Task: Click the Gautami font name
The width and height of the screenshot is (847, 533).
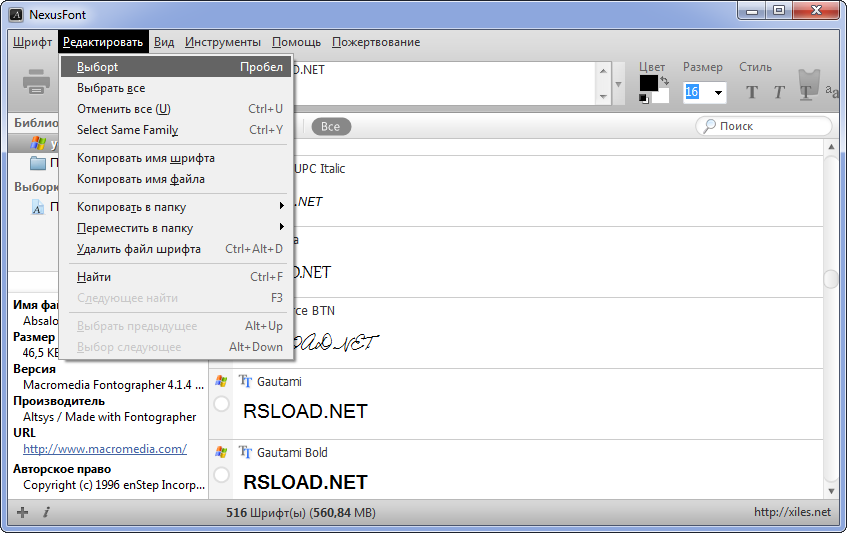Action: pos(279,382)
